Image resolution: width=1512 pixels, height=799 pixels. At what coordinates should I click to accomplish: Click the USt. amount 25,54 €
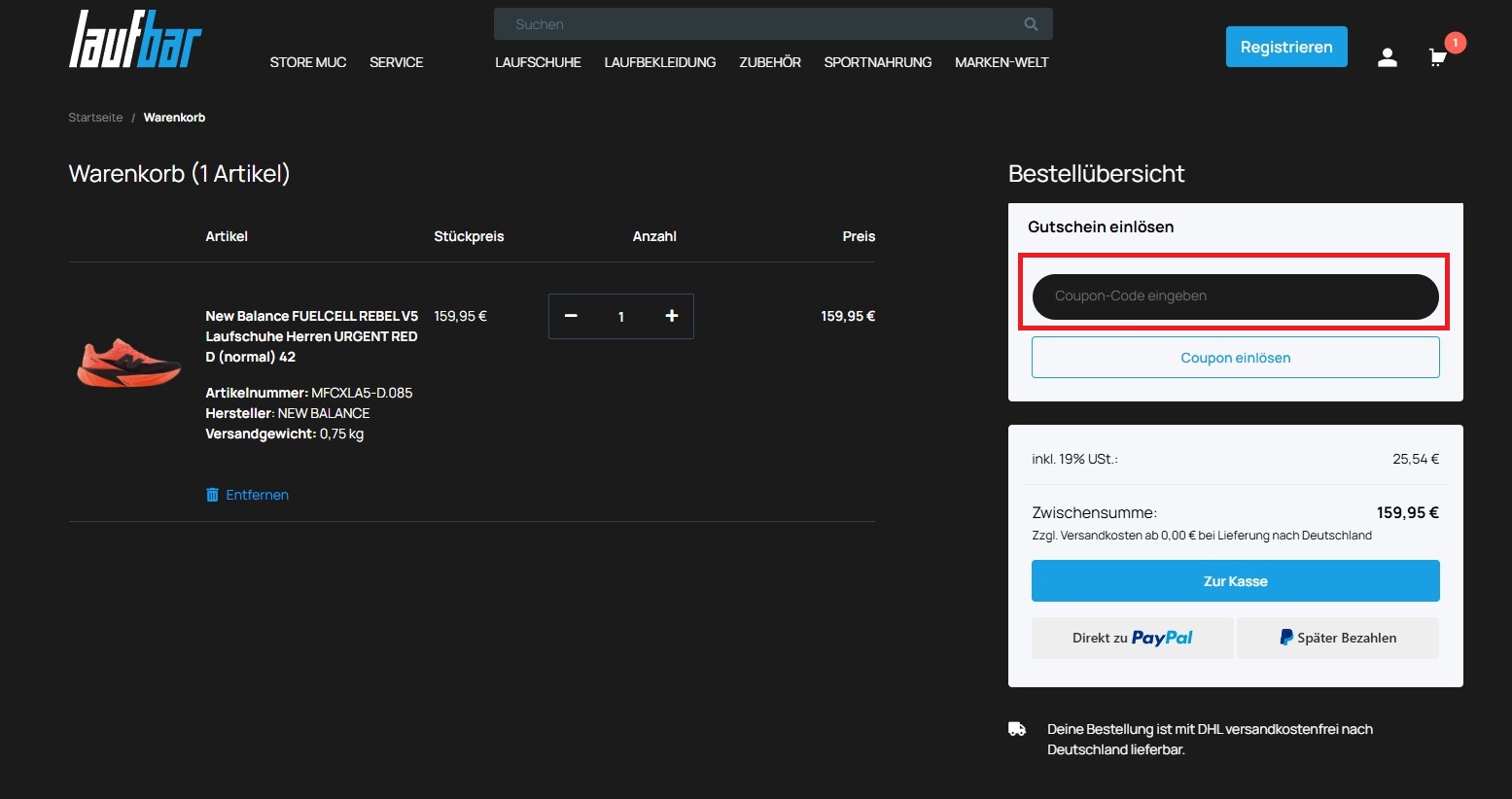tap(1416, 459)
